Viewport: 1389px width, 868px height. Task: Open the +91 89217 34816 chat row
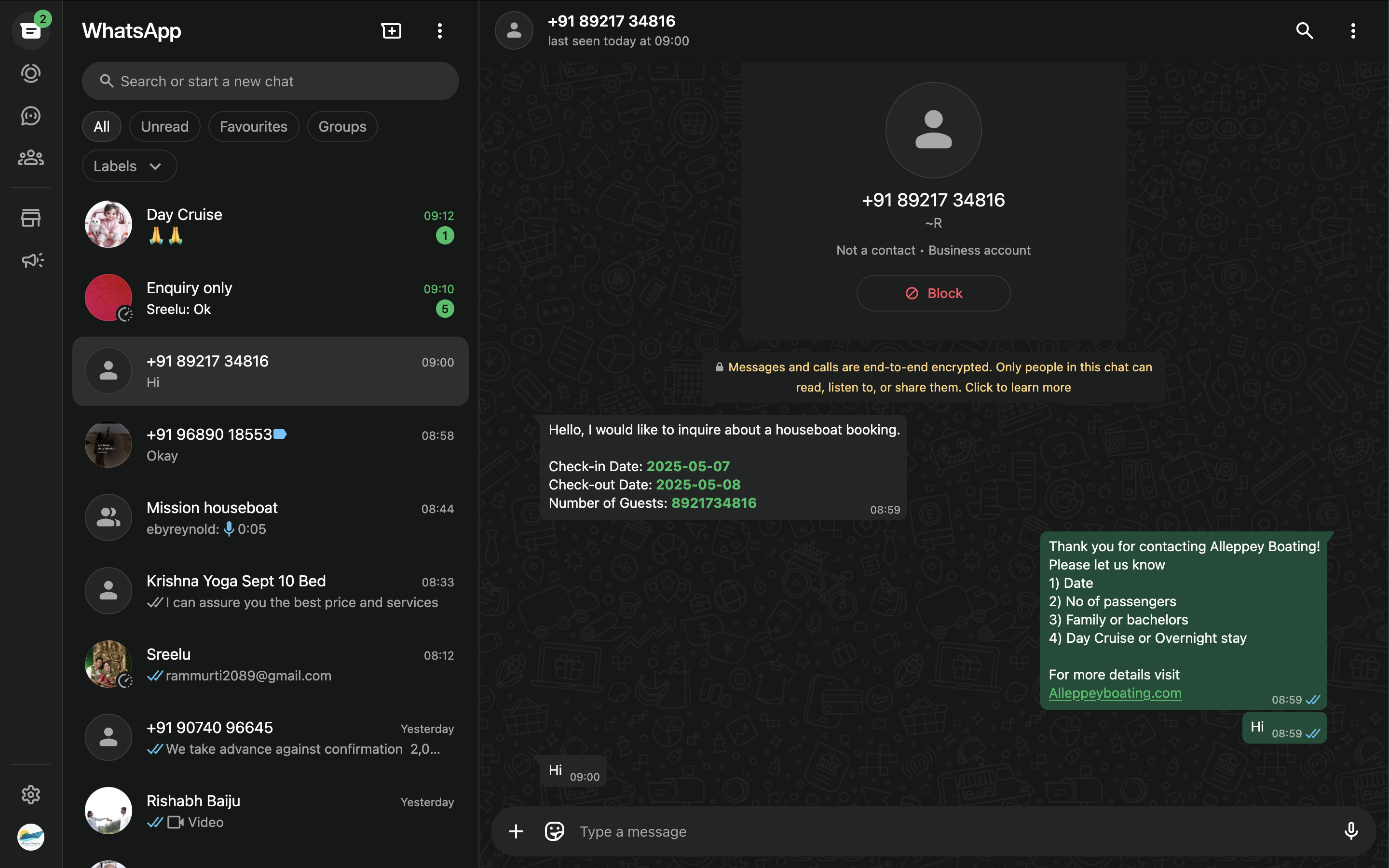point(271,371)
